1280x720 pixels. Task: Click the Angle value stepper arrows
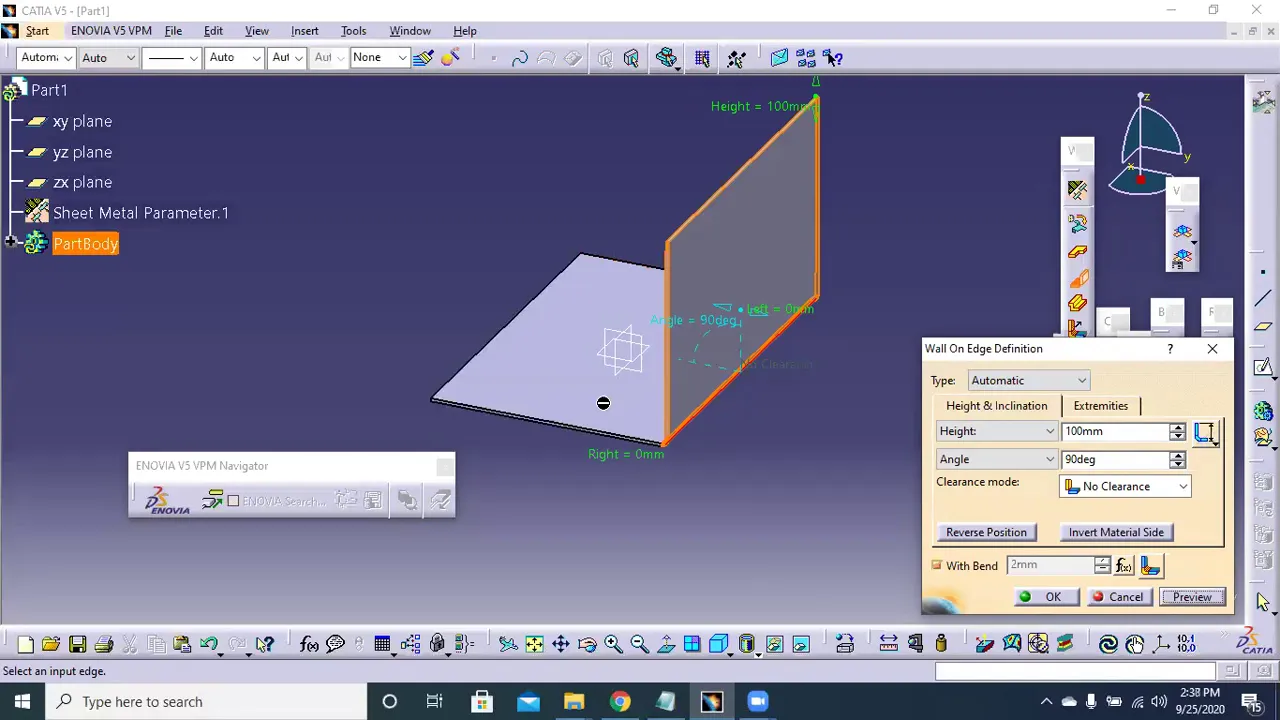pos(1177,459)
